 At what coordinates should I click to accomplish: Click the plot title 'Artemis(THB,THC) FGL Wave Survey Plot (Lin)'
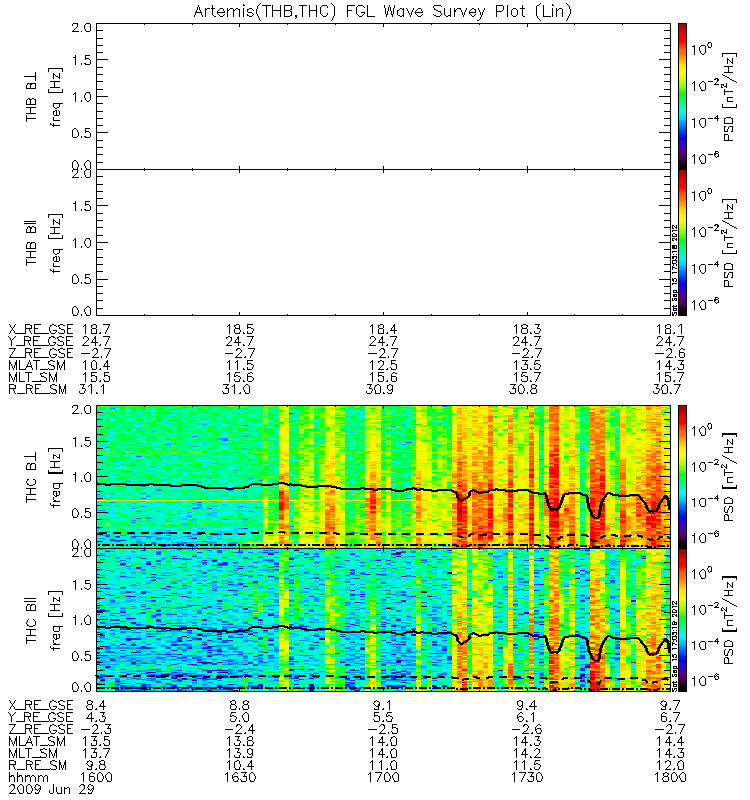(x=383, y=11)
